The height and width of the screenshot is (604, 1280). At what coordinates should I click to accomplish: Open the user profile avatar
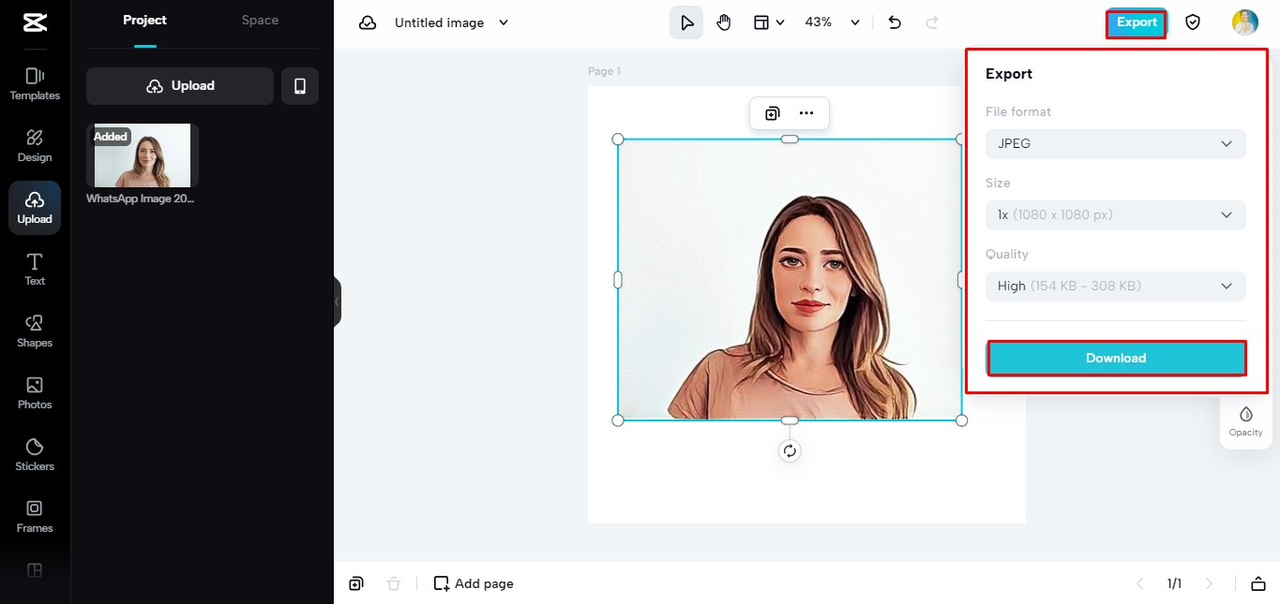(1245, 22)
